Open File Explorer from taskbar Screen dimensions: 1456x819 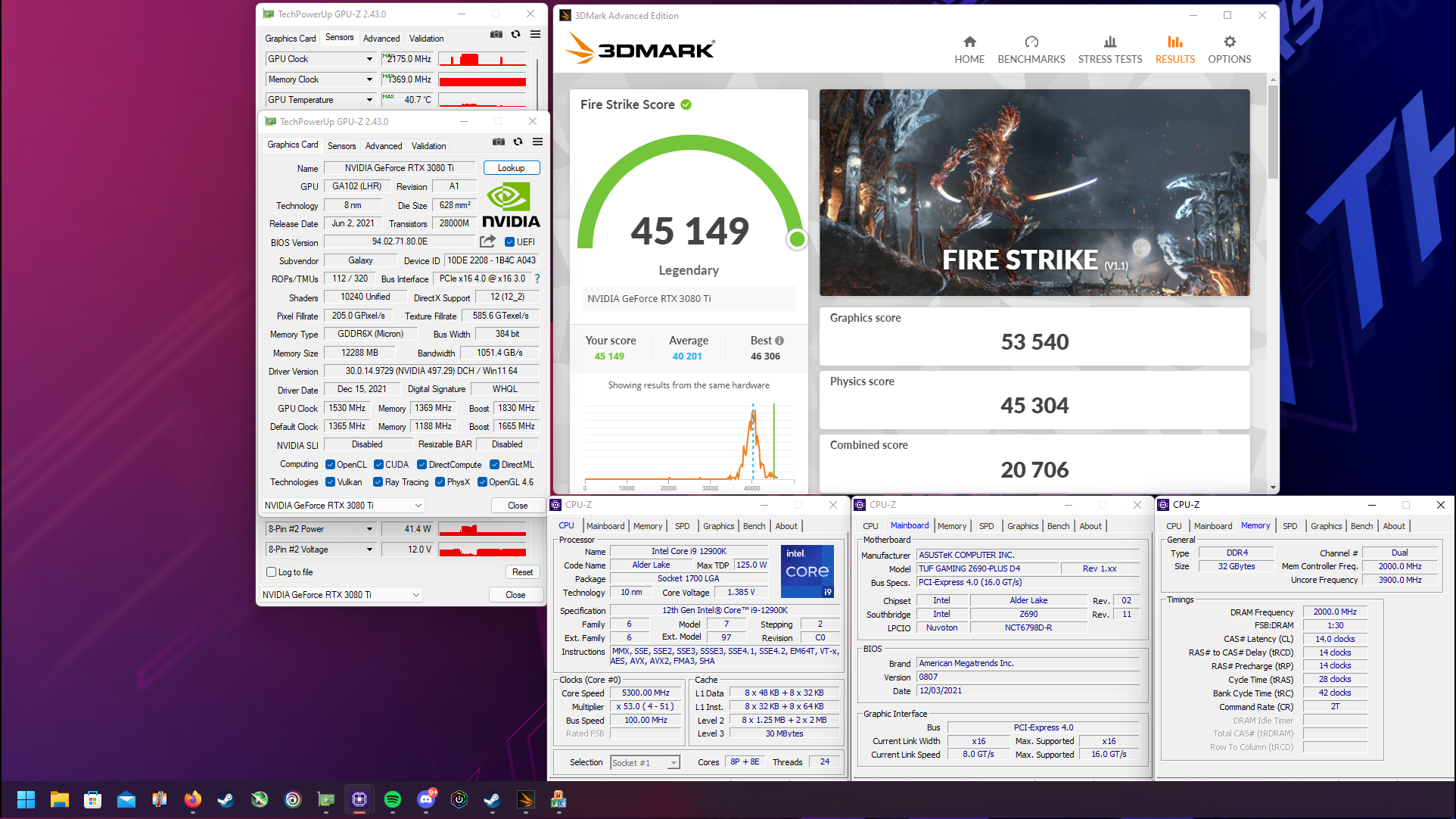point(59,799)
